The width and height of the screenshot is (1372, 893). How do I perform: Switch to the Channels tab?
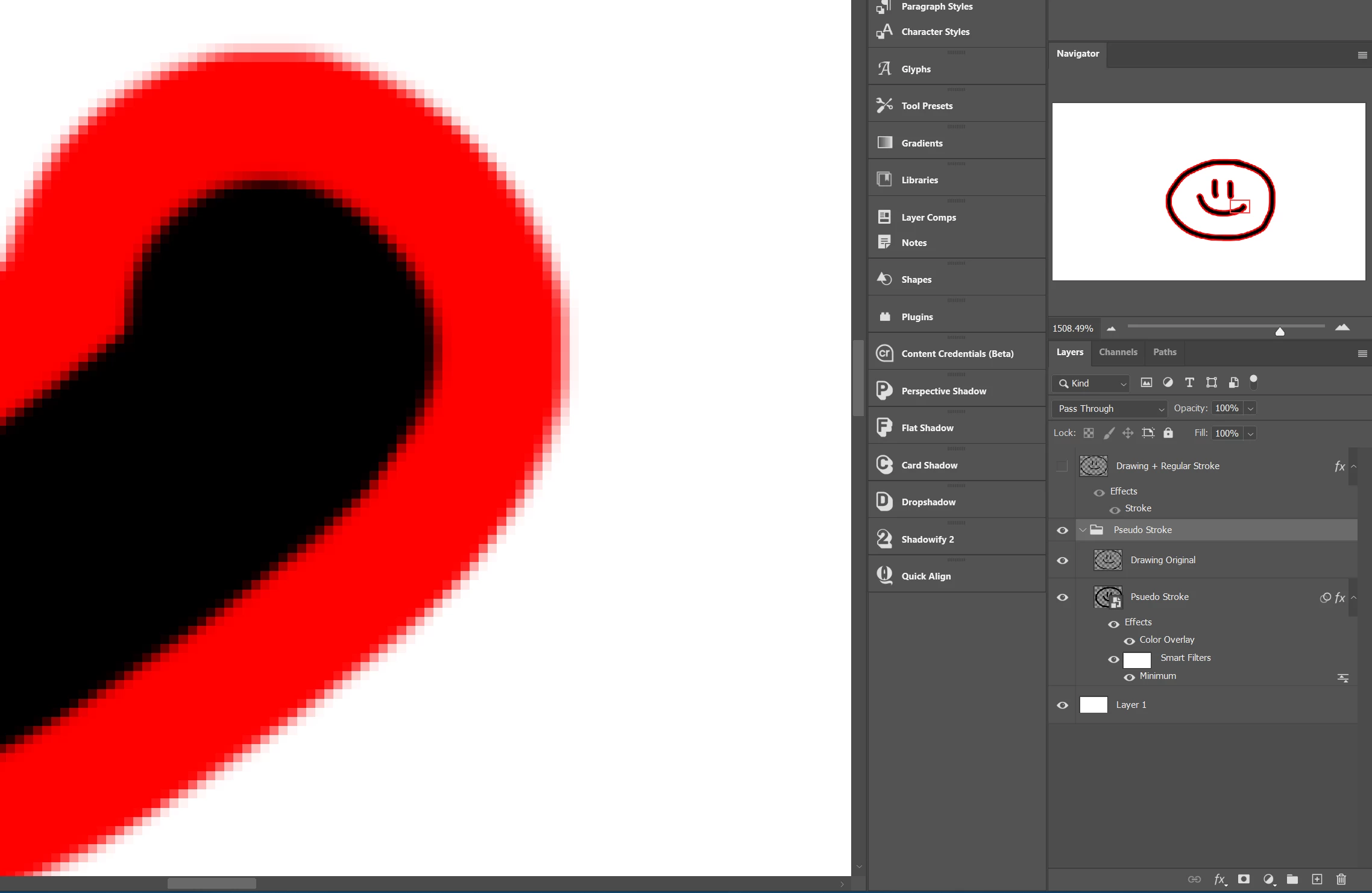point(1118,352)
